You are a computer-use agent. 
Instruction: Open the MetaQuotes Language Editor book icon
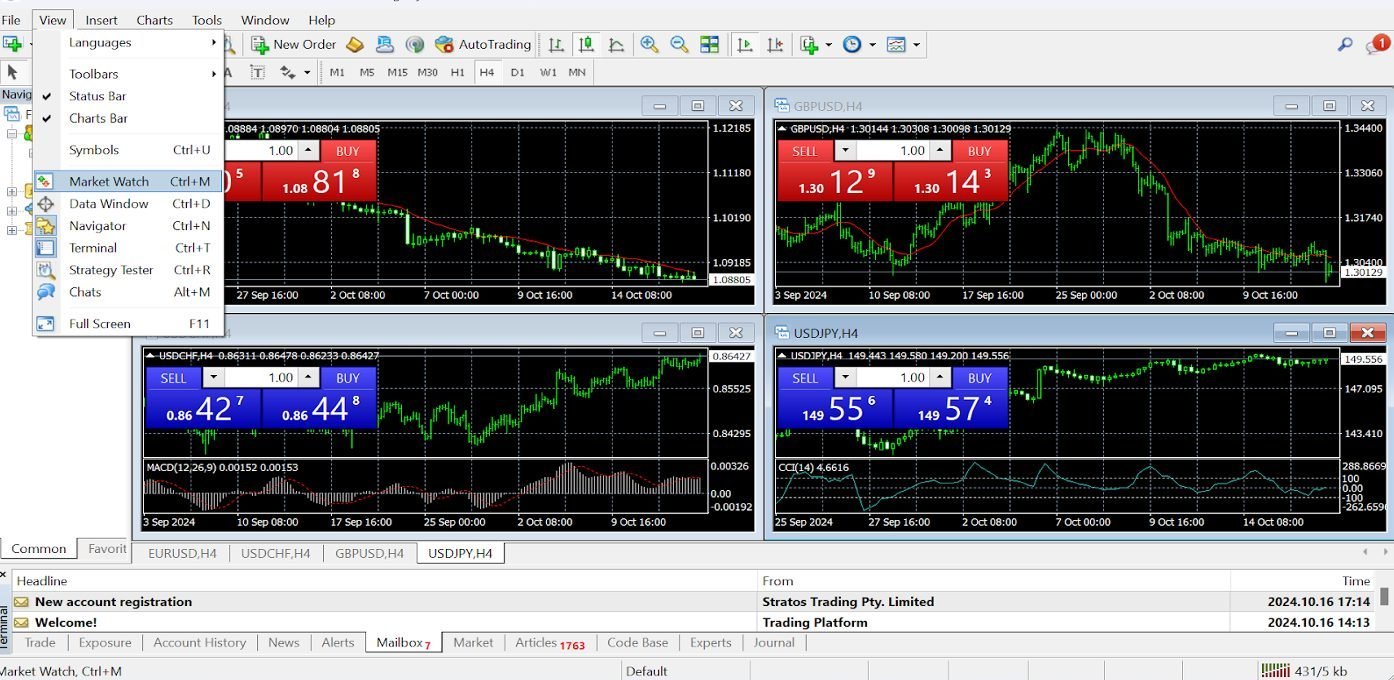click(355, 44)
